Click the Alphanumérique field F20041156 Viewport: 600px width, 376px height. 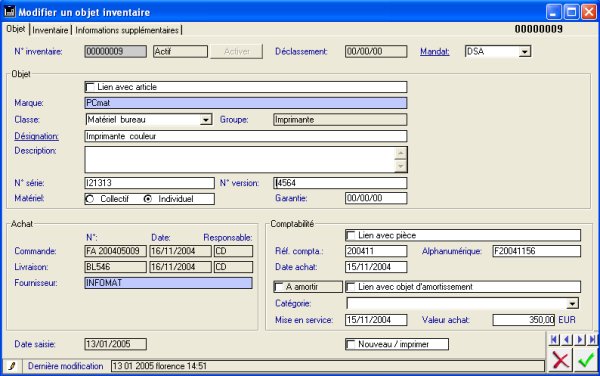click(x=536, y=251)
